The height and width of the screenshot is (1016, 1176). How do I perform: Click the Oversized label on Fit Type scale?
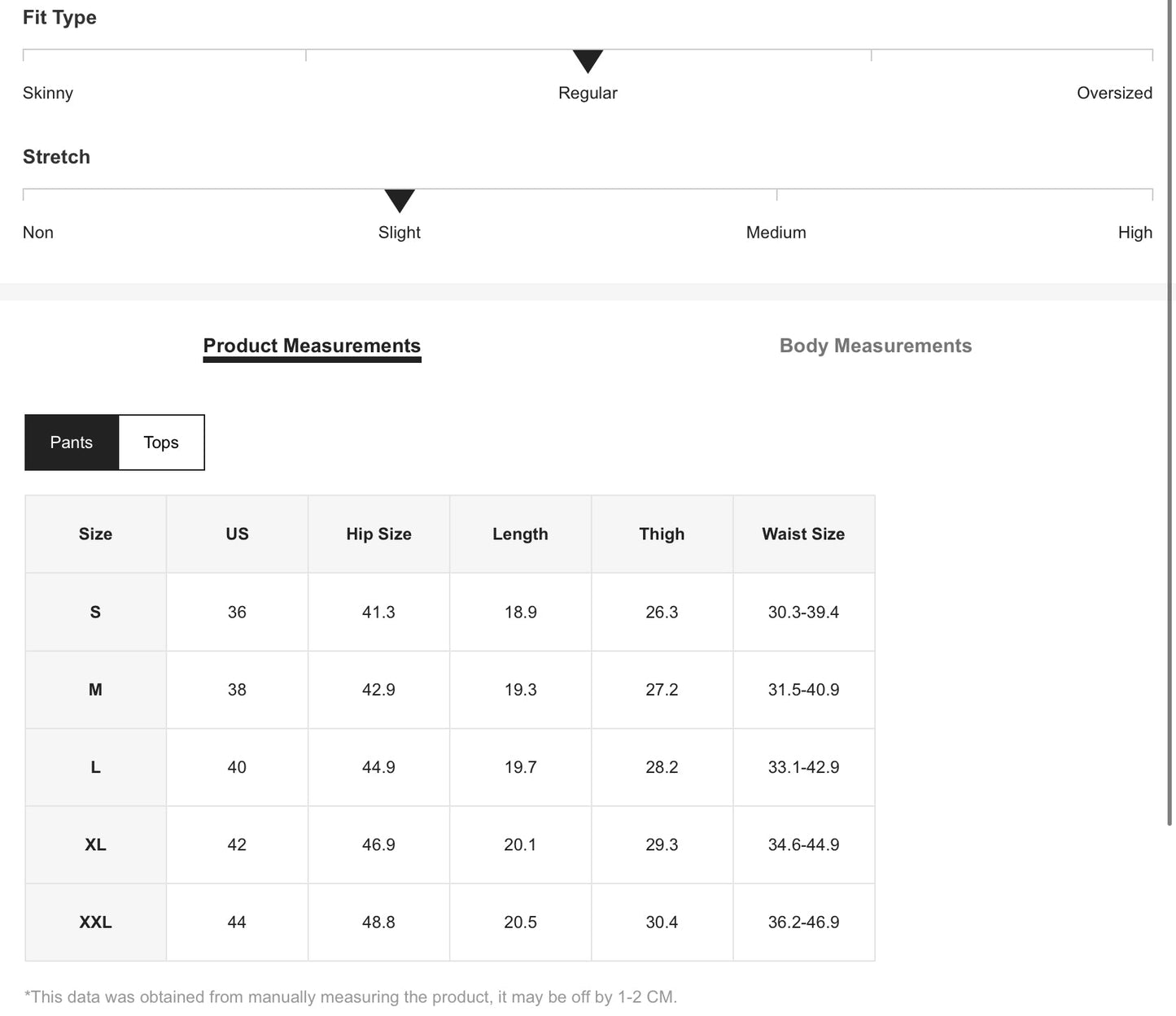click(1113, 93)
